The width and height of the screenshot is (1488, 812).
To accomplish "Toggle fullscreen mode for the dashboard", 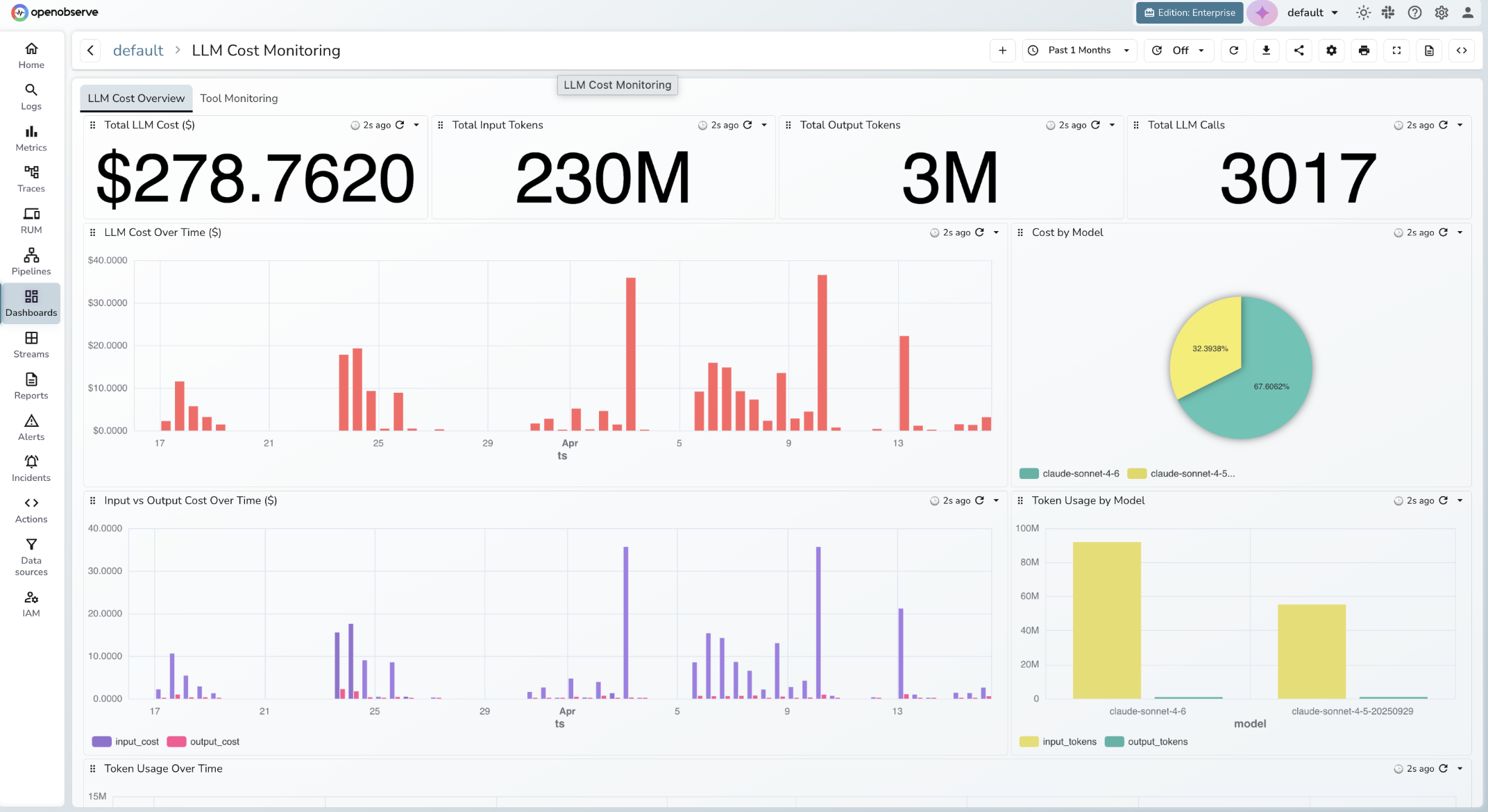I will [1396, 50].
